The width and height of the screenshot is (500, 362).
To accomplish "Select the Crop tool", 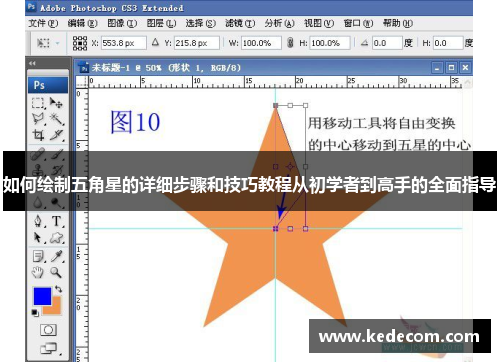I will (x=38, y=135).
